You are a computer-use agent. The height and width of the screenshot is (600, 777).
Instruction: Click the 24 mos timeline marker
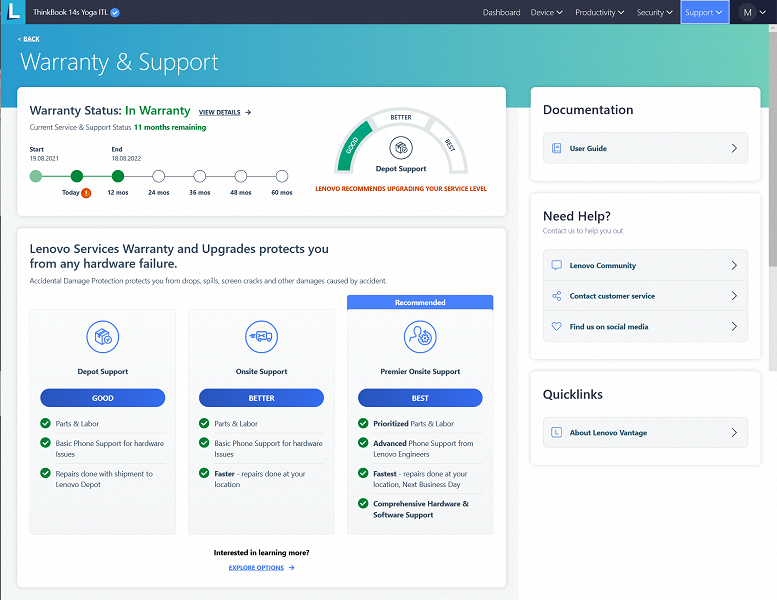[159, 176]
